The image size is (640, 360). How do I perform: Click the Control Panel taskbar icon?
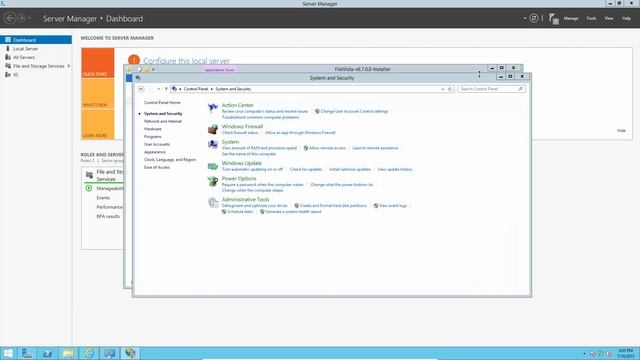coord(130,353)
